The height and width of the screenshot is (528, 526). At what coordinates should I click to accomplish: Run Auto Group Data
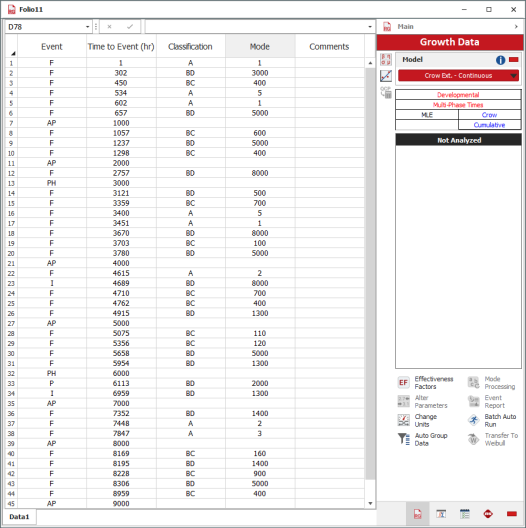423,439
